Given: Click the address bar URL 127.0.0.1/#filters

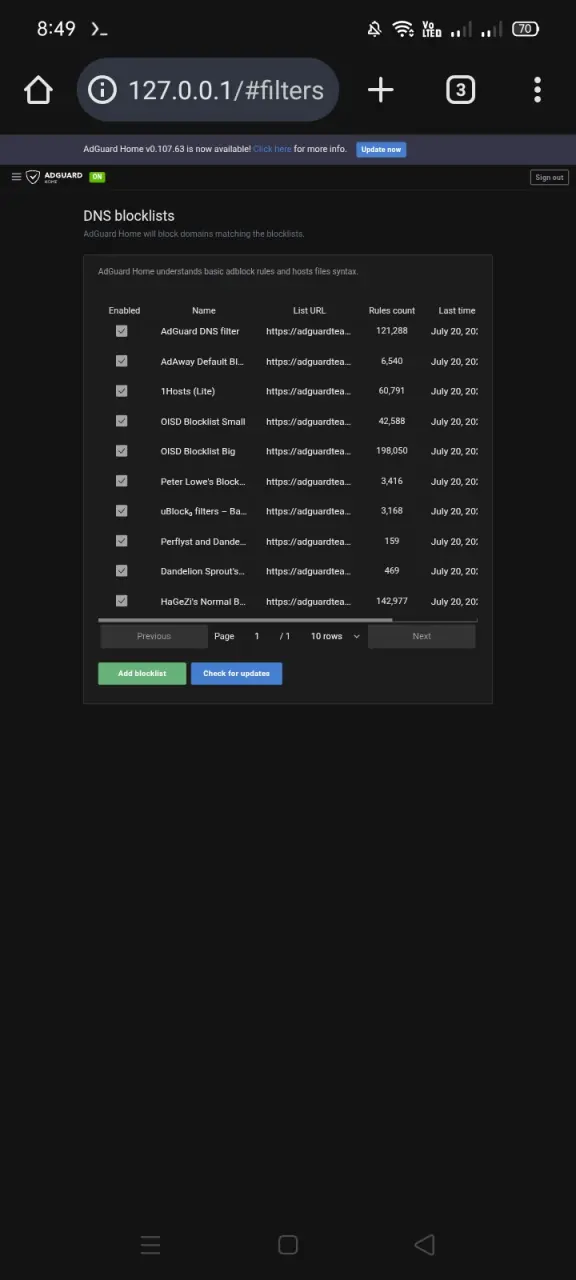Looking at the screenshot, I should [226, 90].
